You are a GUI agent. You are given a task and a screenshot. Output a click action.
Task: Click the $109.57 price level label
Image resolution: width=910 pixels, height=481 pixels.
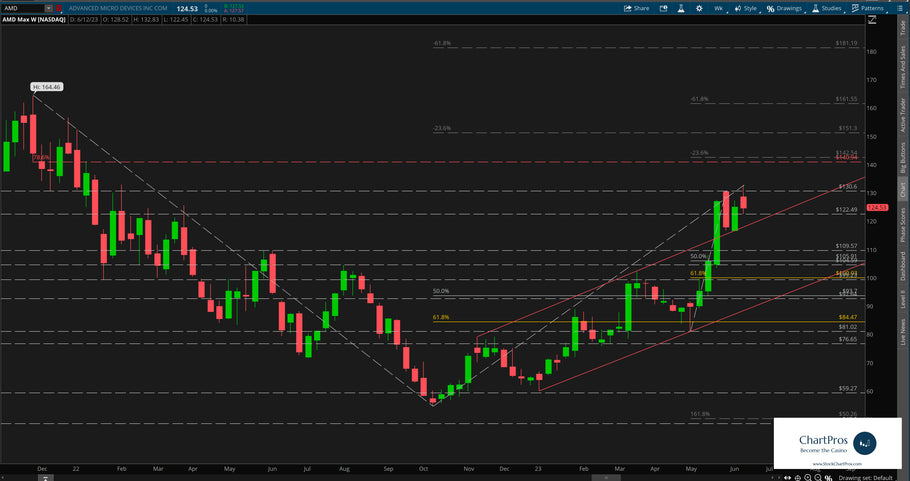846,246
